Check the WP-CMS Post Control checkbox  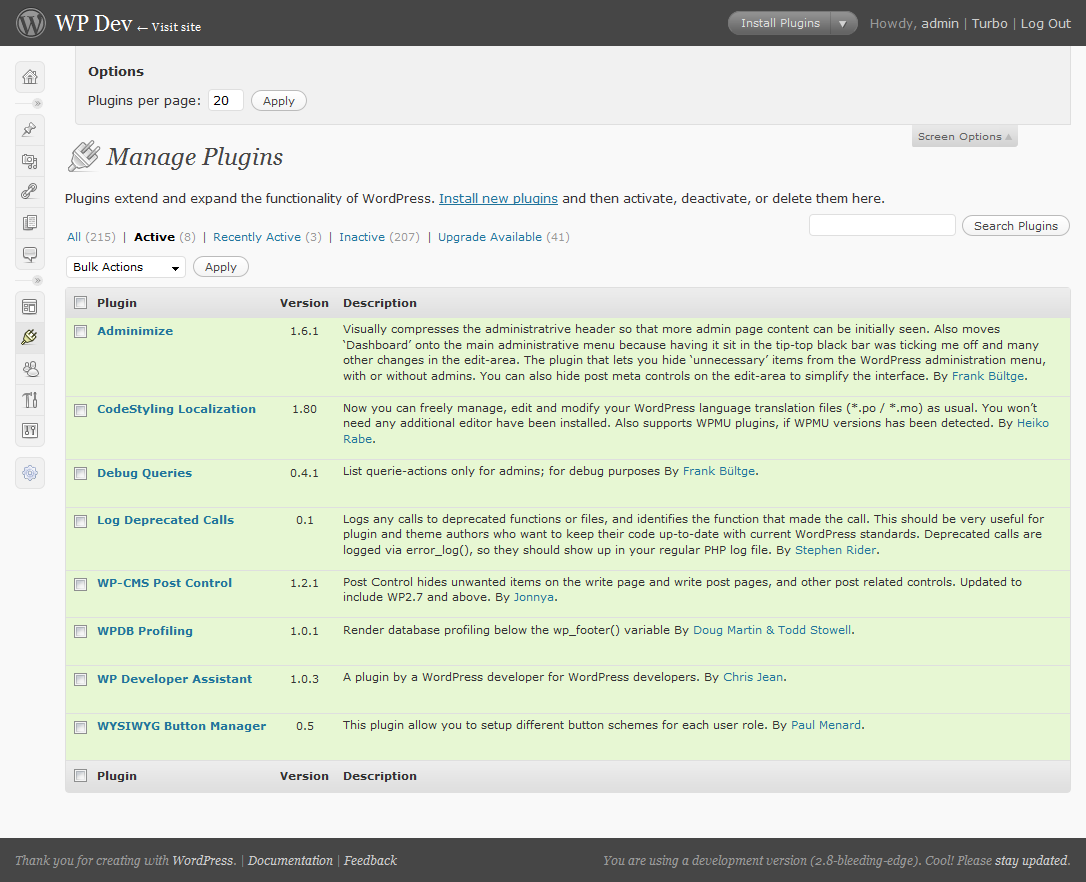(x=81, y=584)
